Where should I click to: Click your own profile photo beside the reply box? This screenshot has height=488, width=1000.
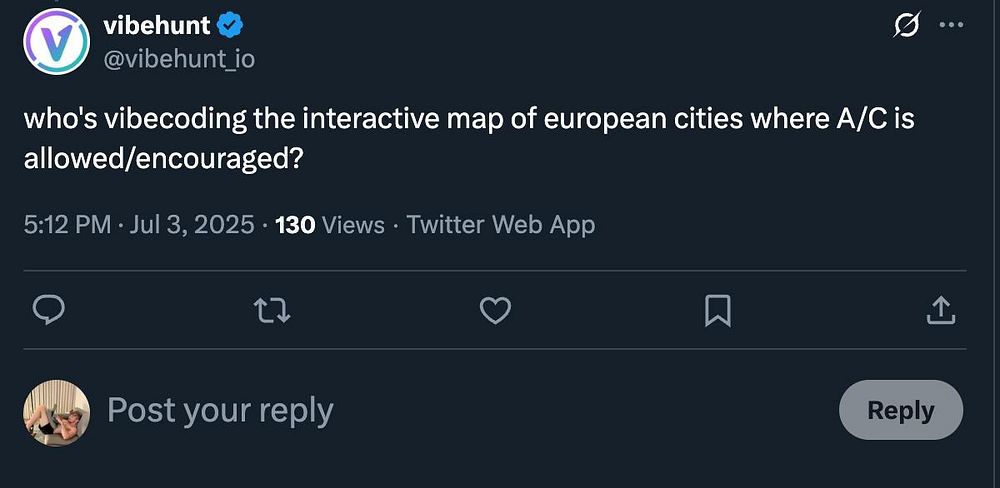pyautogui.click(x=57, y=410)
